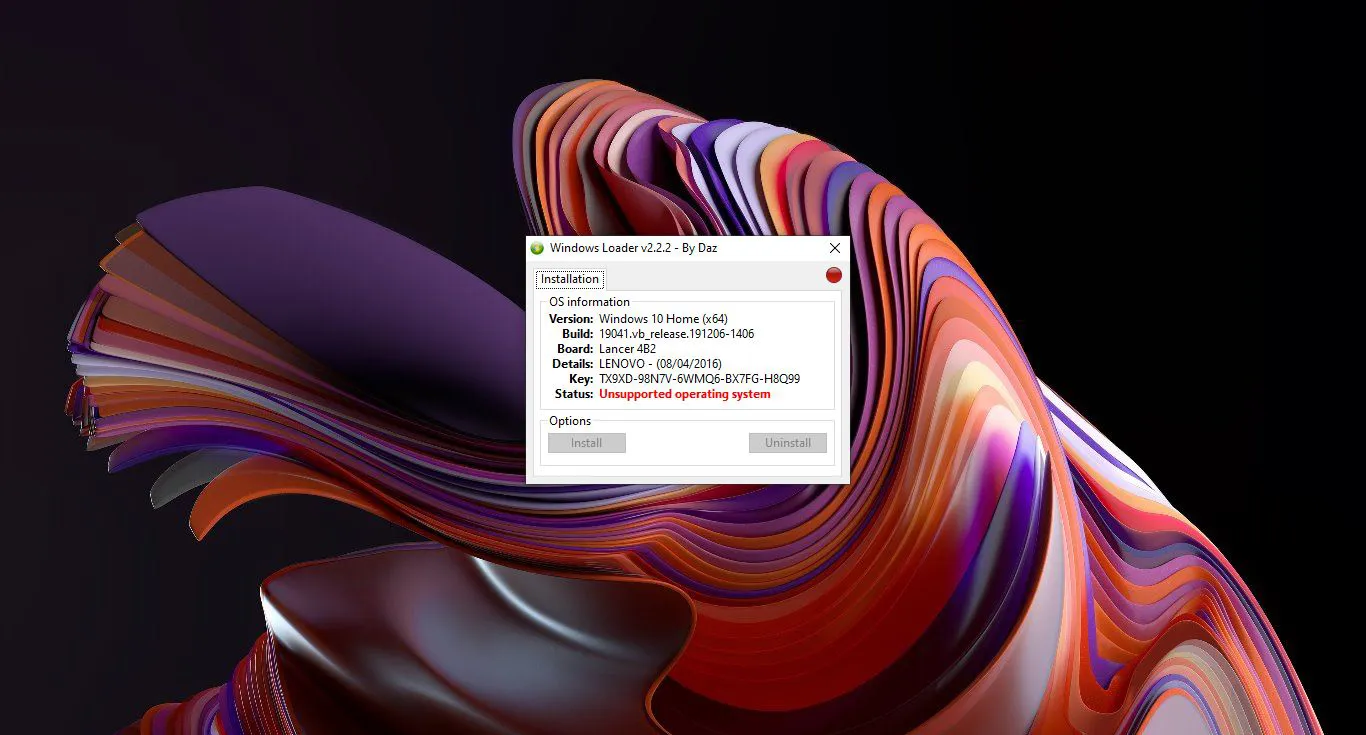Click the product key value text

pyautogui.click(x=699, y=379)
